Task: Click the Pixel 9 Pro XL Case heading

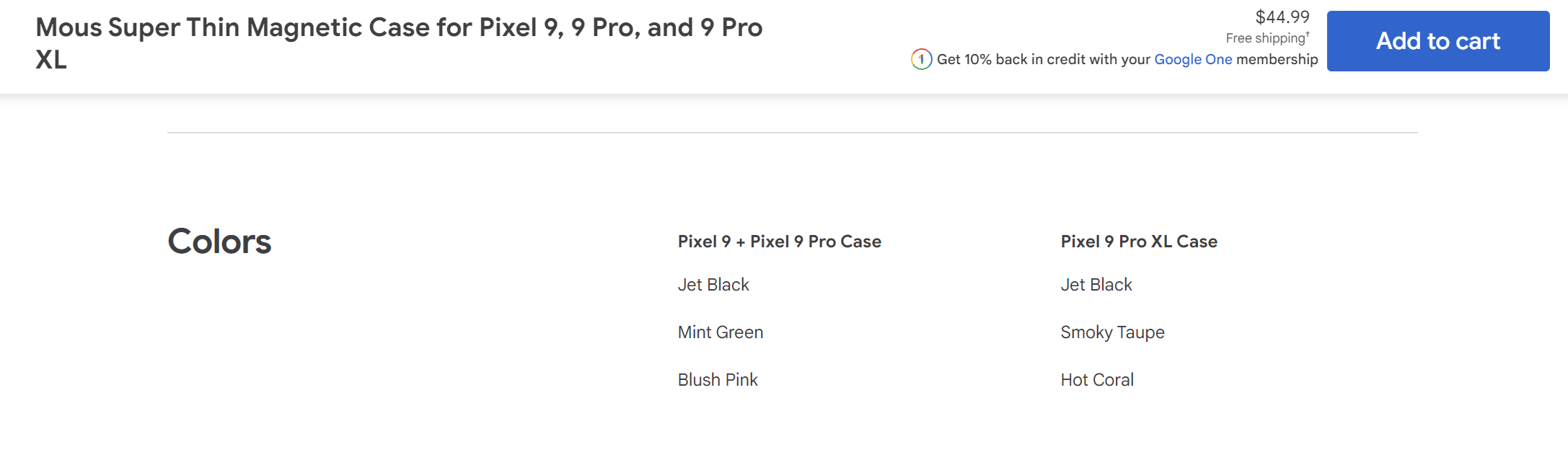Action: [x=1138, y=242]
